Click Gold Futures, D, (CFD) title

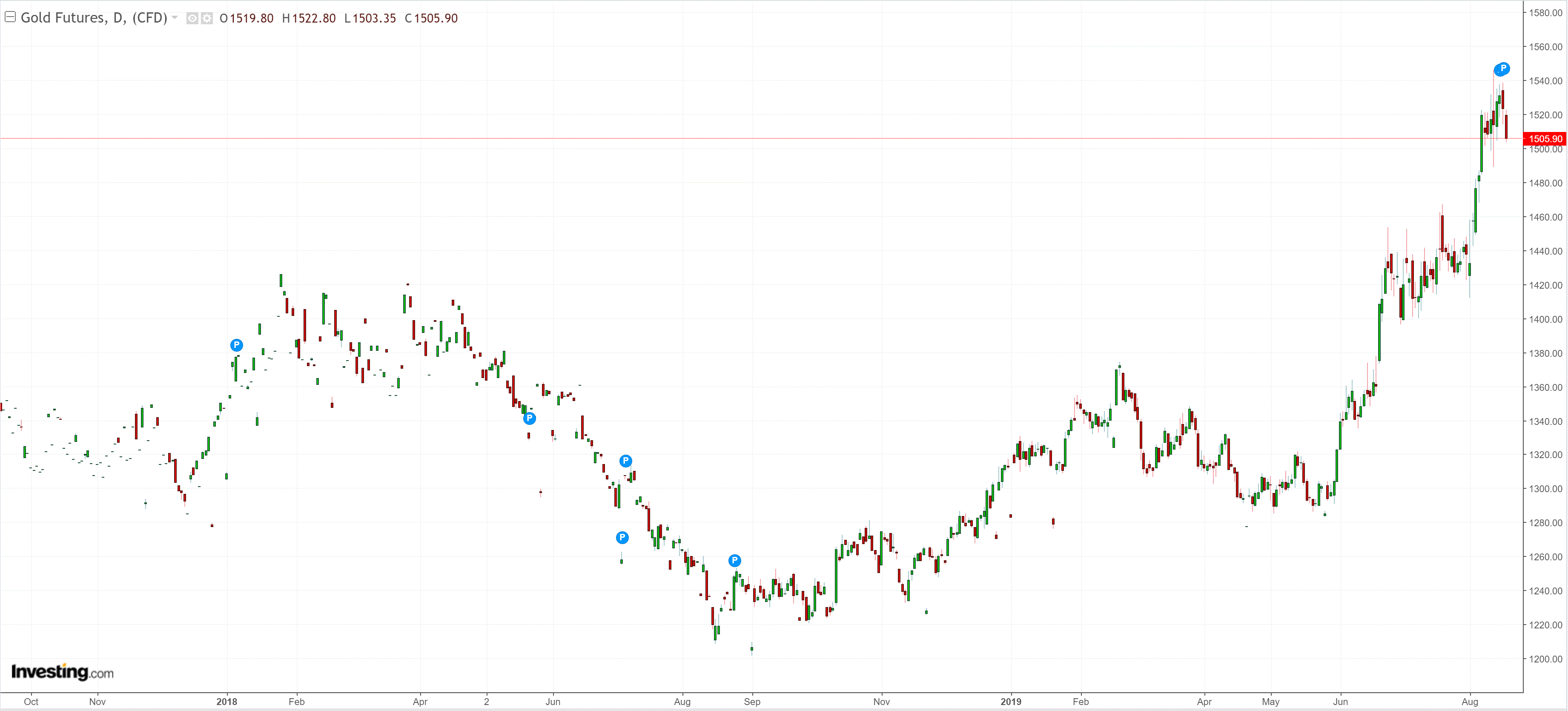[x=94, y=17]
